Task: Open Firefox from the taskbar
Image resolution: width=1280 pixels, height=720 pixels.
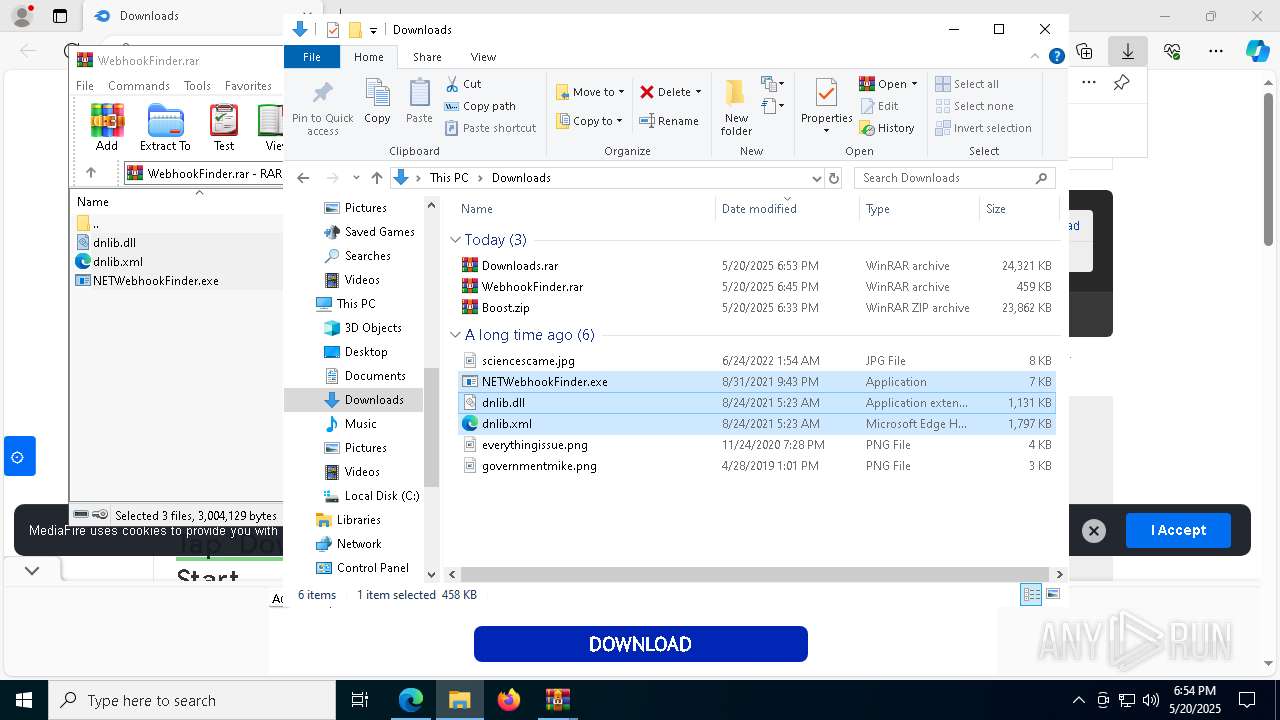Action: tap(509, 700)
